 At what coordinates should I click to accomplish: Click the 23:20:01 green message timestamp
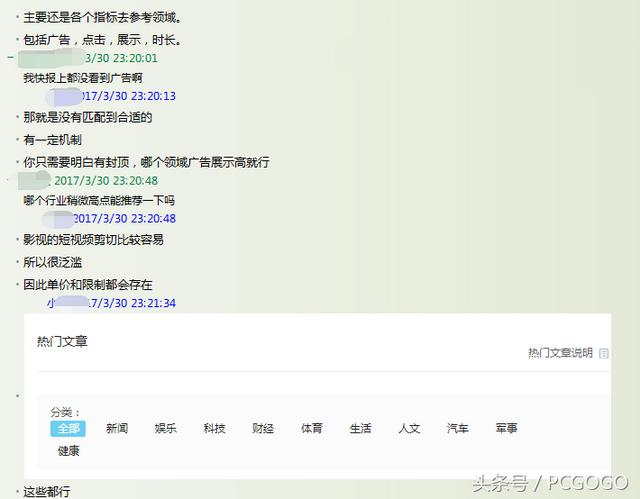click(121, 58)
